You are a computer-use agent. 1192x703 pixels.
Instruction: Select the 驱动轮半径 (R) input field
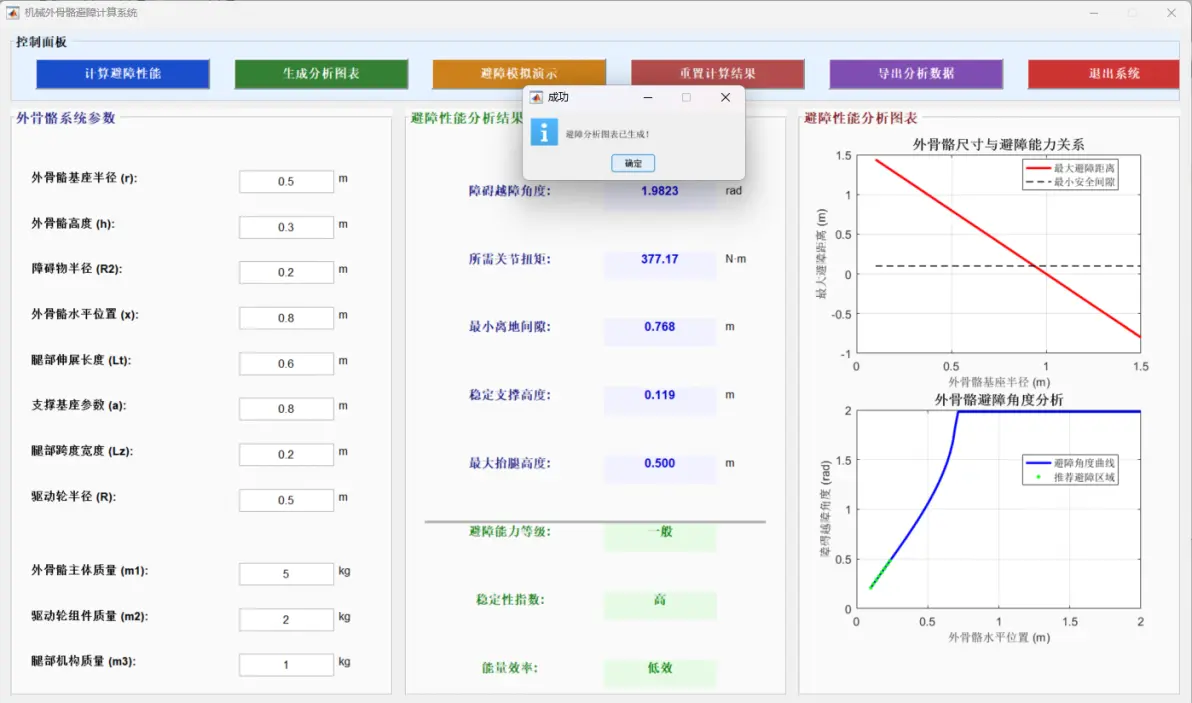pos(286,500)
